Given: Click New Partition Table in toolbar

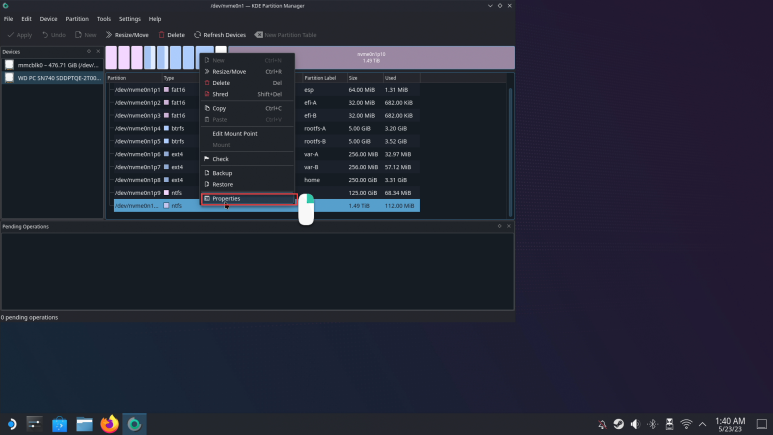Looking at the screenshot, I should click(x=285, y=35).
